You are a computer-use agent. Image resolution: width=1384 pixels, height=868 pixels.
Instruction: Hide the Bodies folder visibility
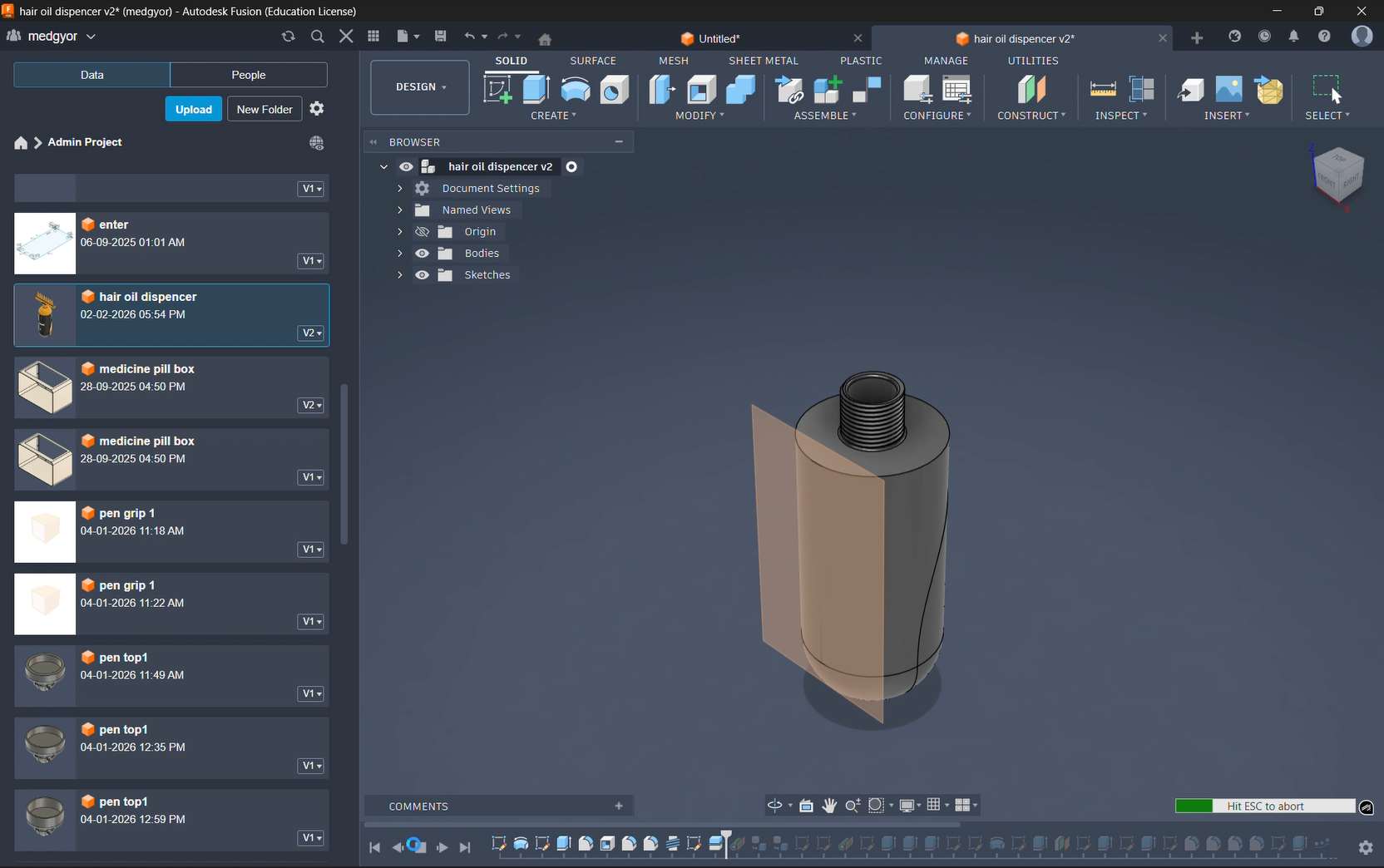(x=423, y=254)
